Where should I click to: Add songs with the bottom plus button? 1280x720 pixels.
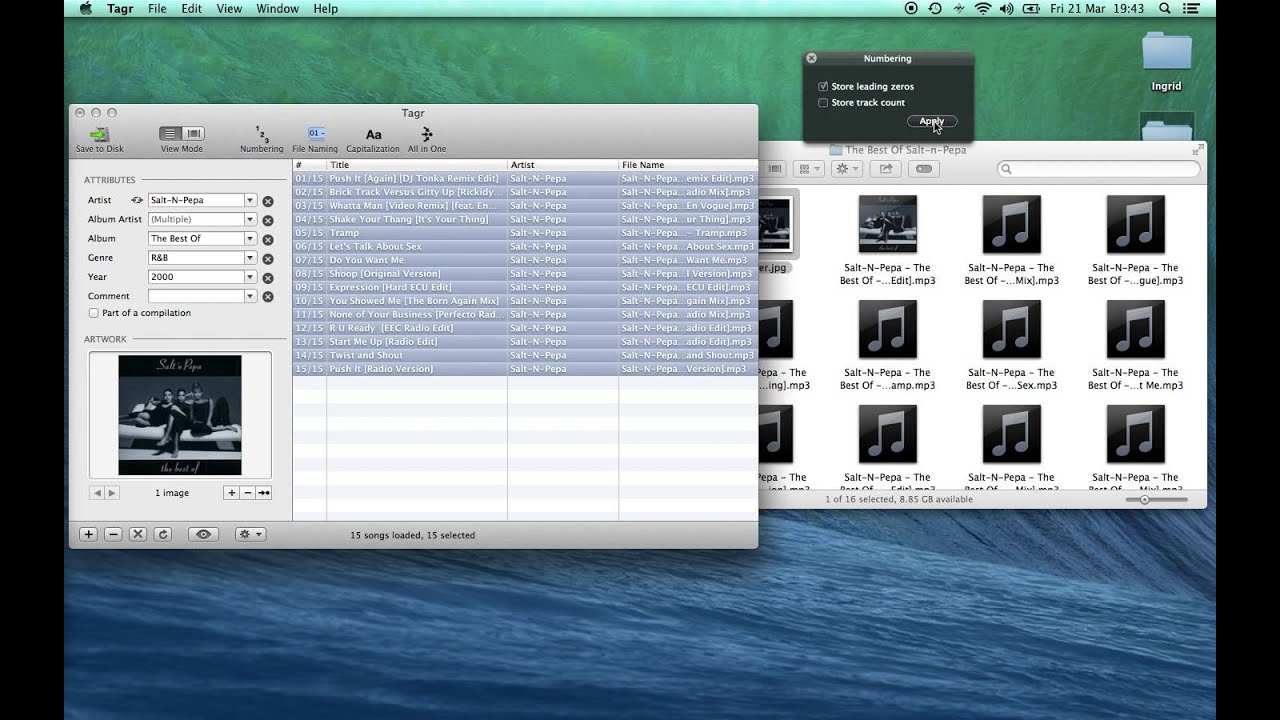[88, 535]
